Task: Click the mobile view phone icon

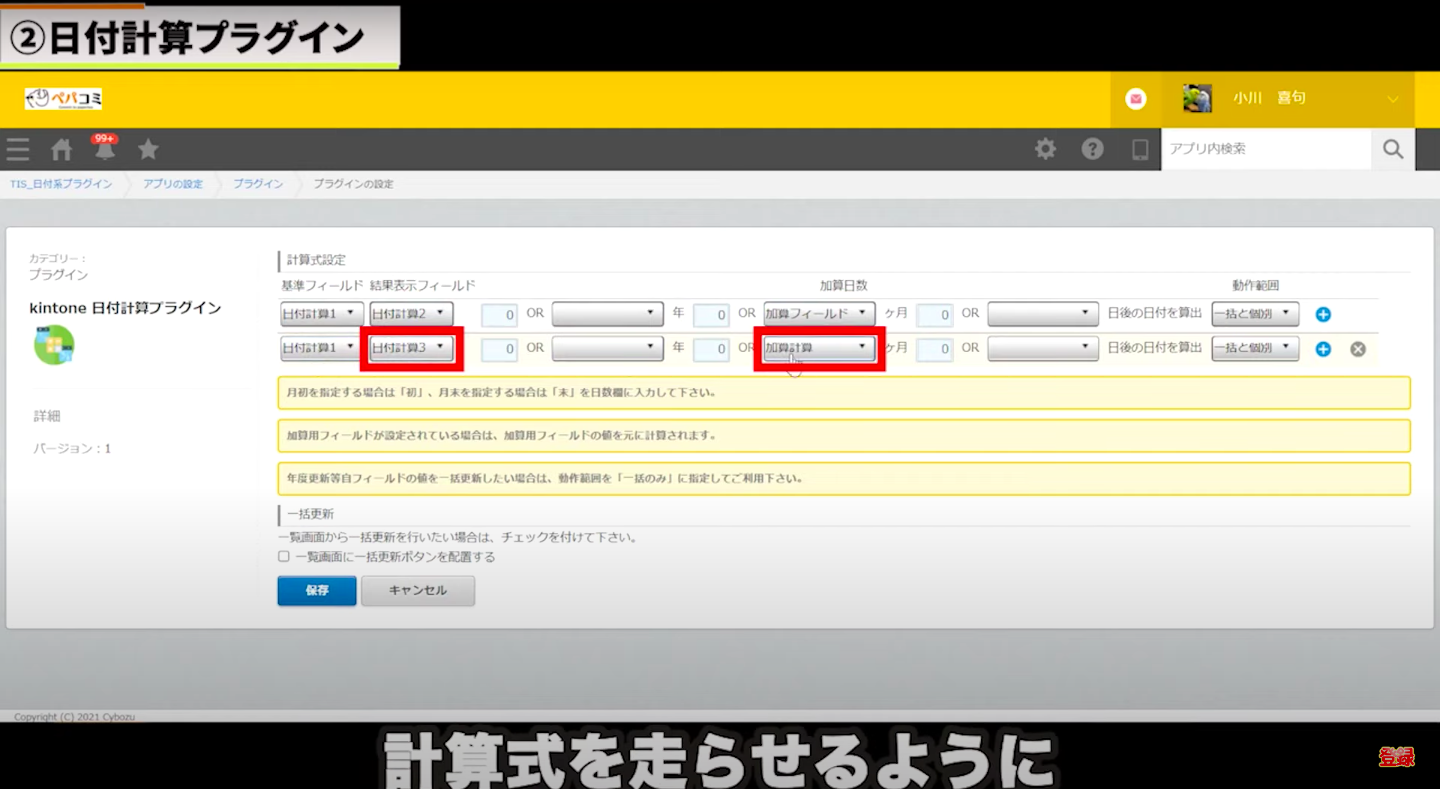Action: (x=1140, y=150)
